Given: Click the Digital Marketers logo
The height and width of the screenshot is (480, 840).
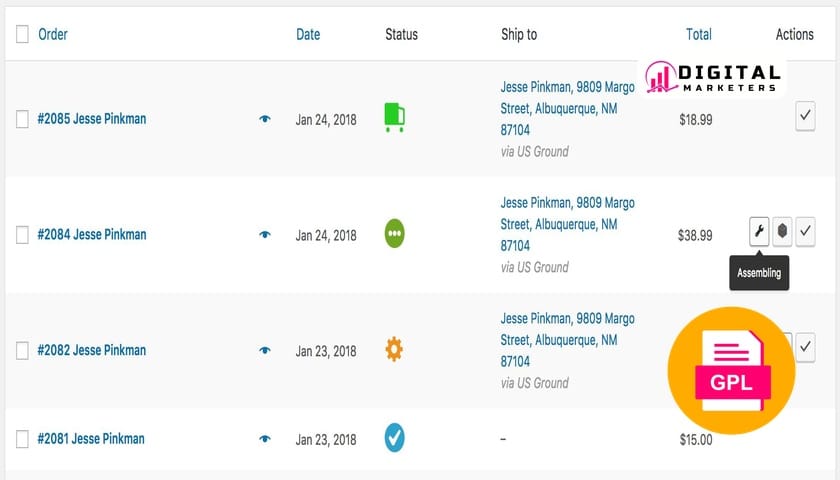Looking at the screenshot, I should pos(712,78).
